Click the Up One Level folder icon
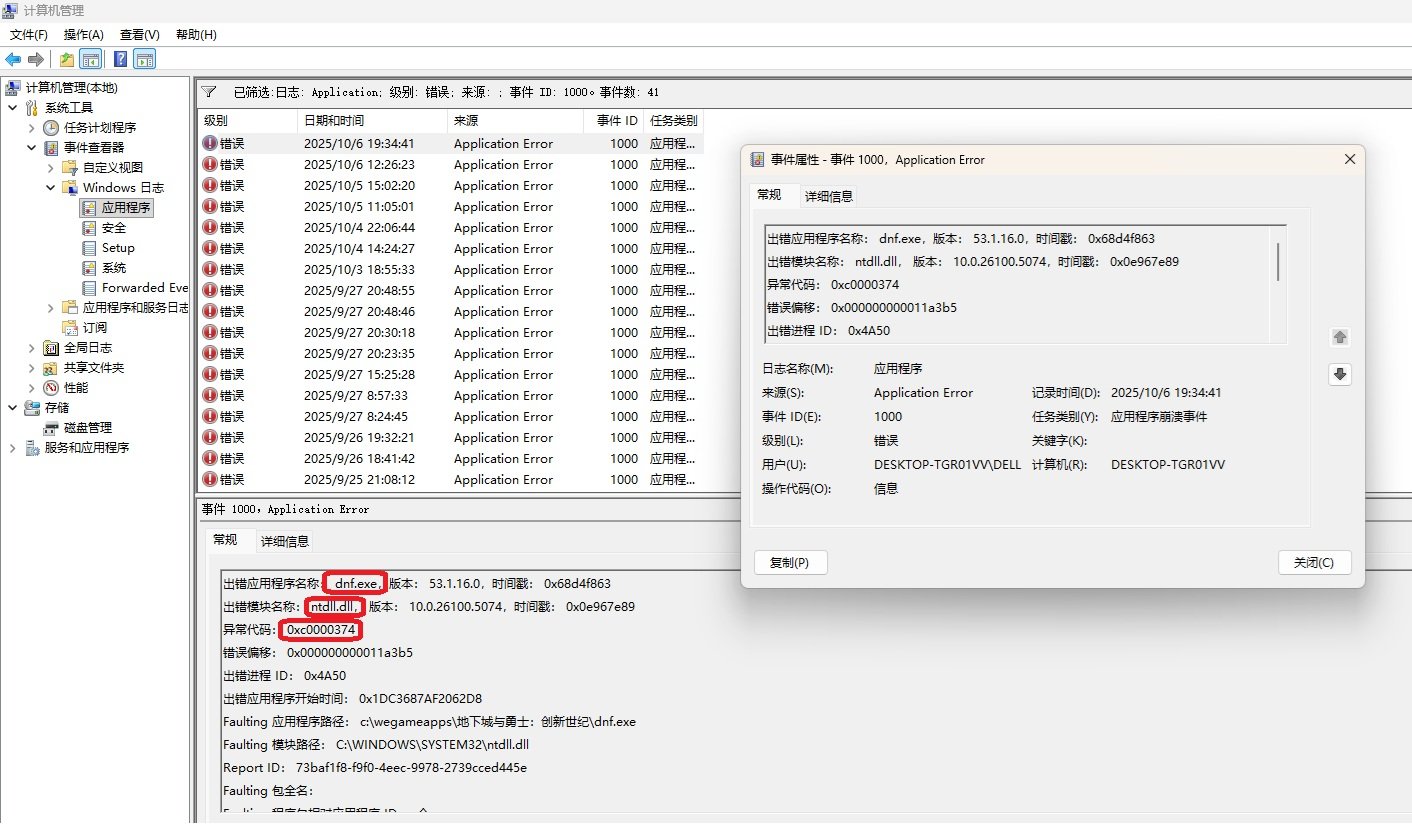 click(66, 60)
